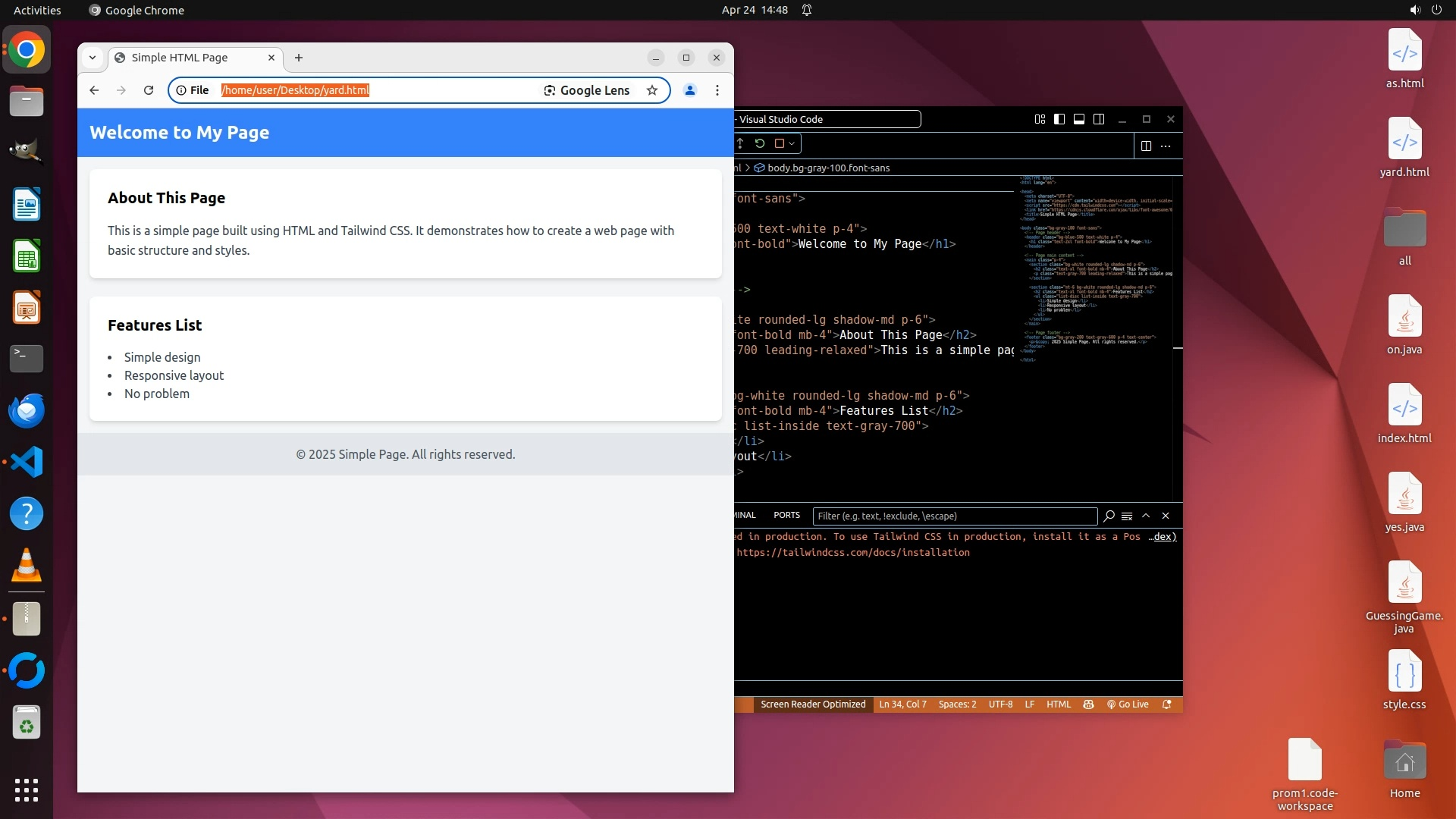
Task: Toggle the VS Code primary side bar
Action: 1059,119
